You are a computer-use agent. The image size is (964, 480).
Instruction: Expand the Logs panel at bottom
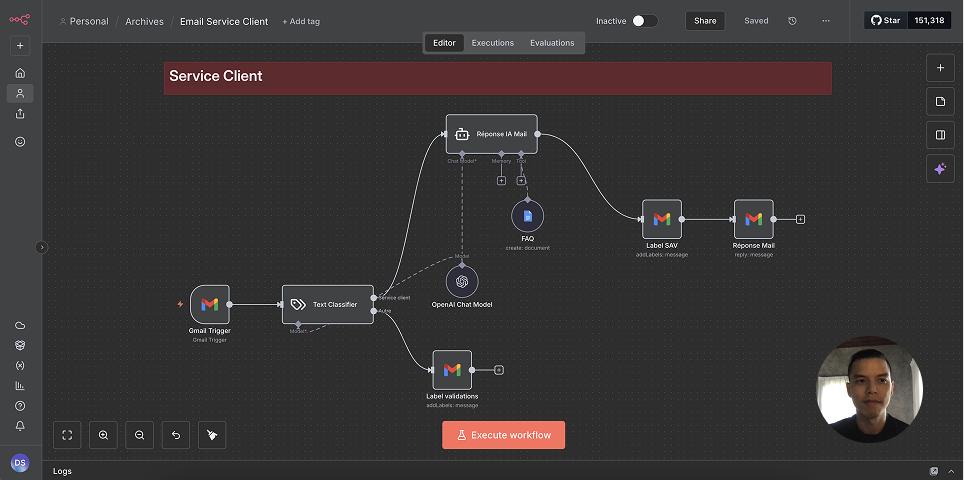click(x=62, y=471)
